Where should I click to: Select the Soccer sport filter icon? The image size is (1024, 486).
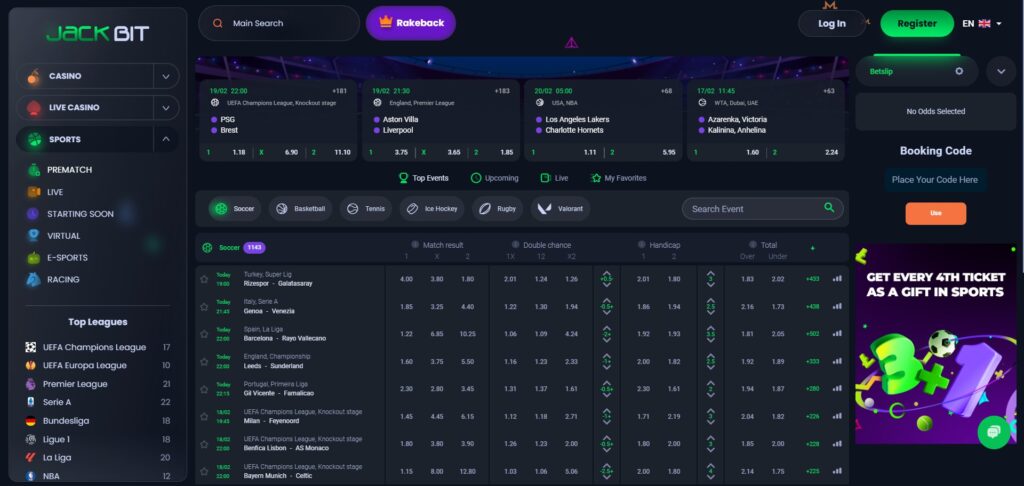pos(221,209)
